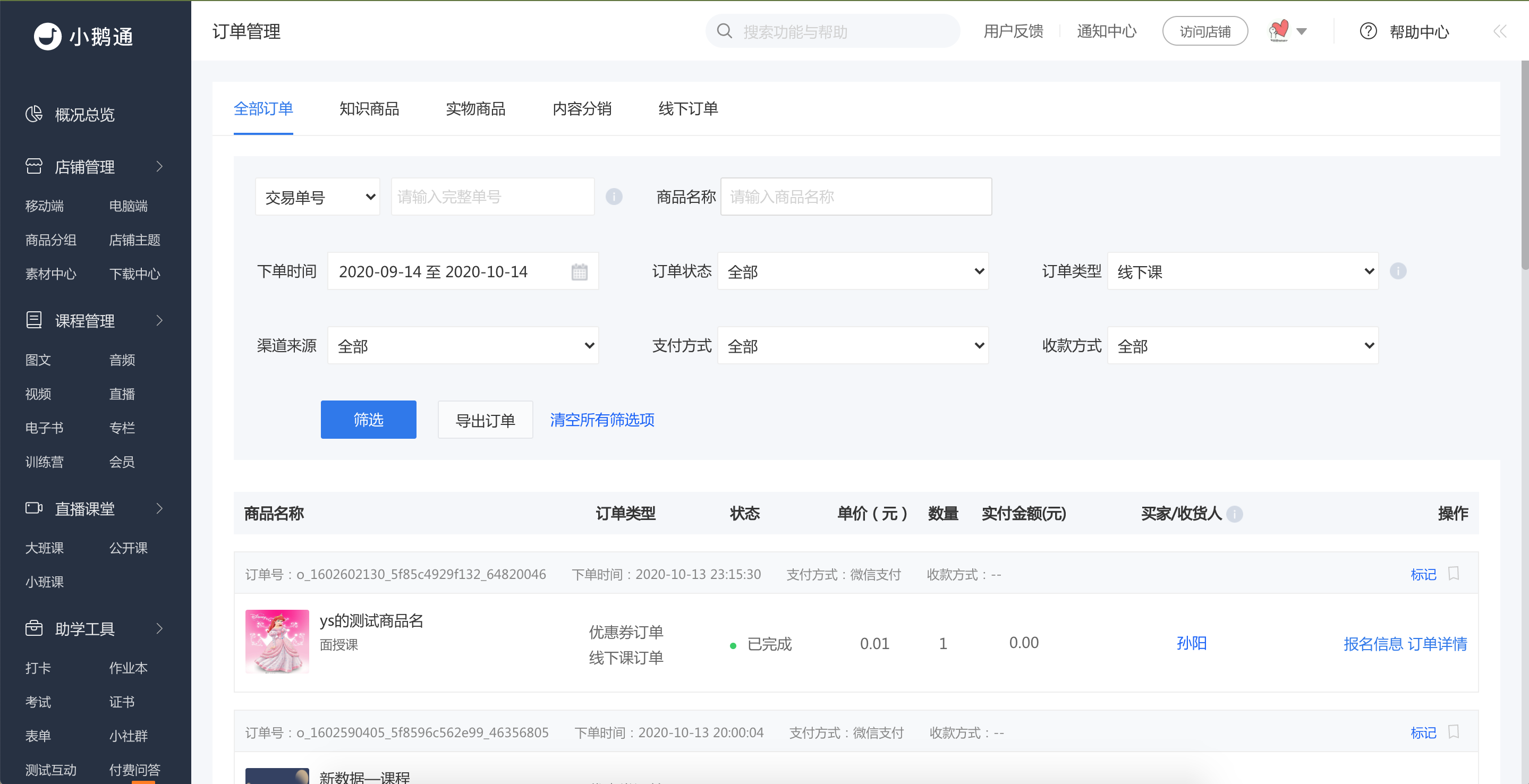Switch to the 内容分销 tab
The height and width of the screenshot is (784, 1529).
[x=582, y=108]
